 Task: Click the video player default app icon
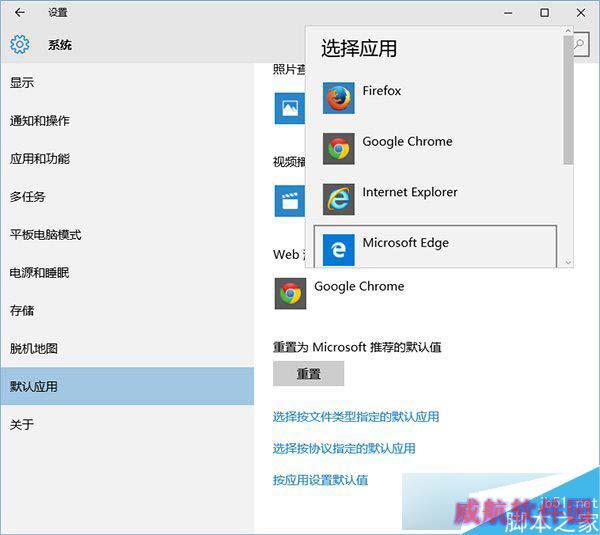pyautogui.click(x=290, y=201)
